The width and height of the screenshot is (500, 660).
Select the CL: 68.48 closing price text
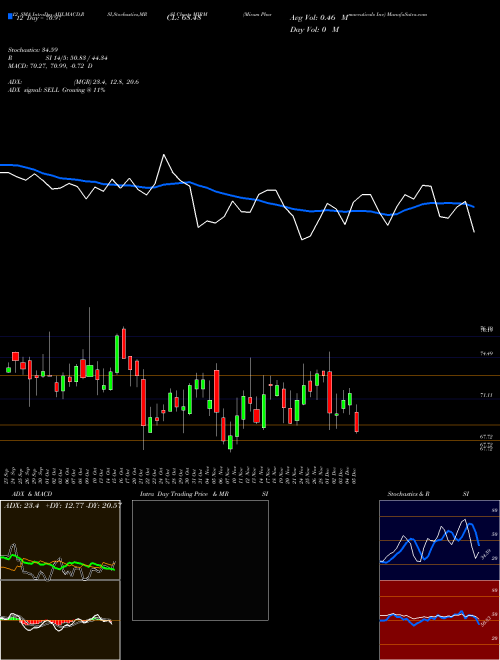tap(182, 18)
